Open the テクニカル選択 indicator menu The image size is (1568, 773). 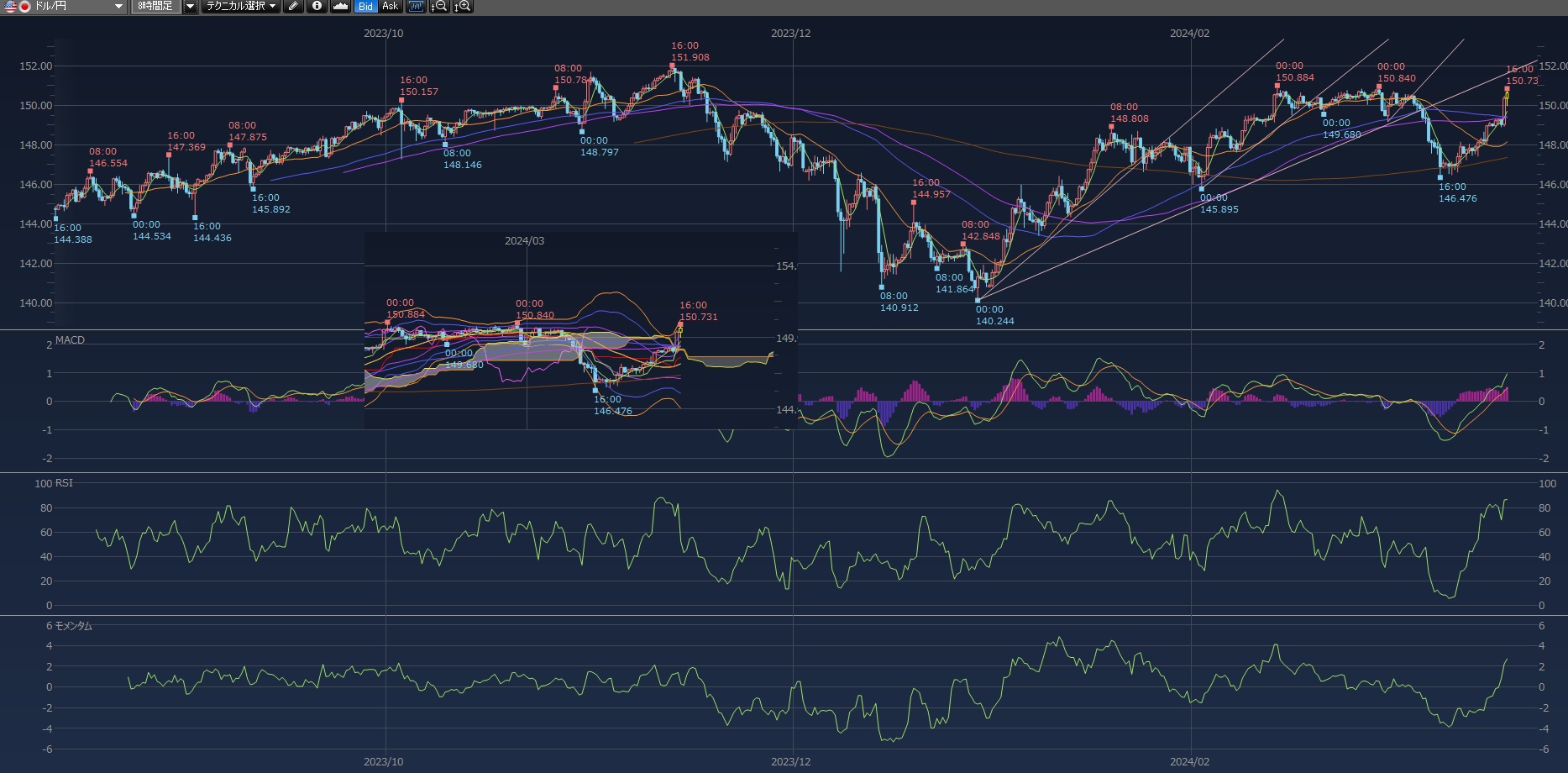click(241, 7)
